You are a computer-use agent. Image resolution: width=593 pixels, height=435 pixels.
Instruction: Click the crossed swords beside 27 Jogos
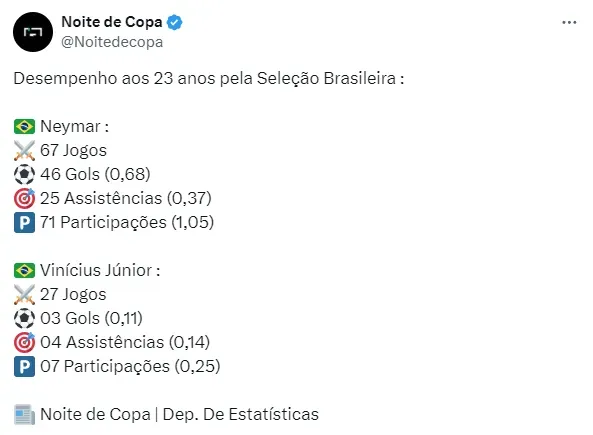[24, 295]
